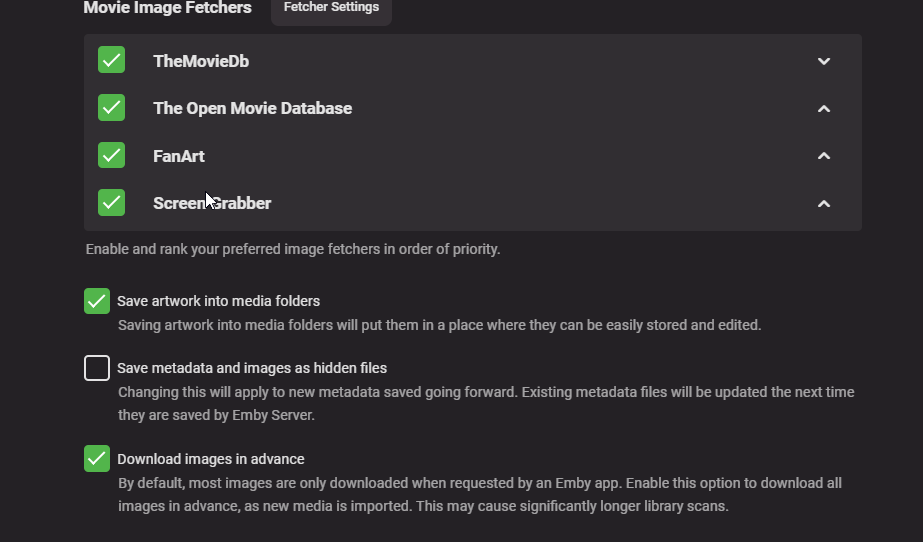The height and width of the screenshot is (542, 923).
Task: Click The Open Movie Database row label
Action: click(252, 108)
